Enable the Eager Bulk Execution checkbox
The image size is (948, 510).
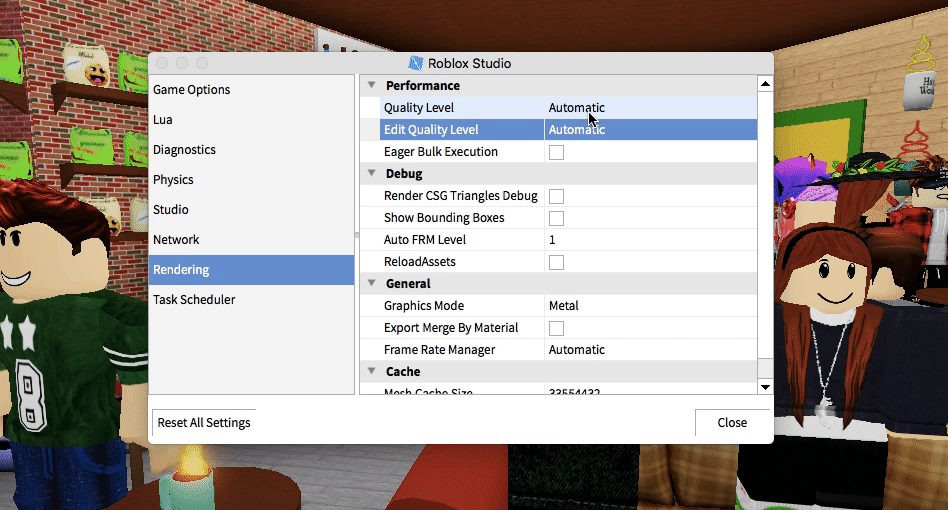(556, 152)
